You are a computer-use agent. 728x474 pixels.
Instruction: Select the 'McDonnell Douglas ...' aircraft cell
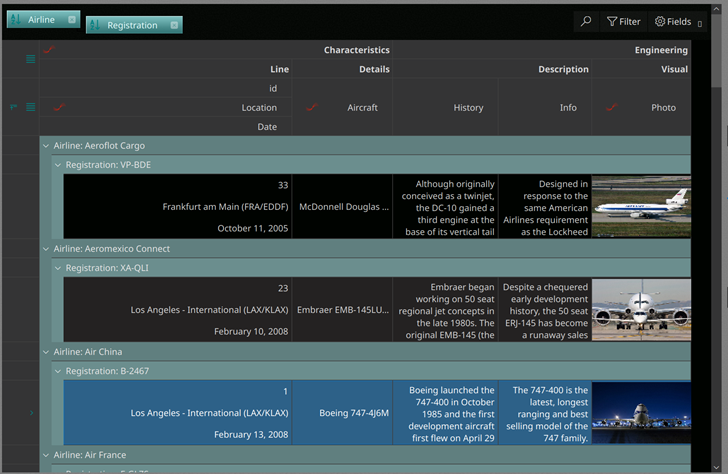[x=342, y=207]
